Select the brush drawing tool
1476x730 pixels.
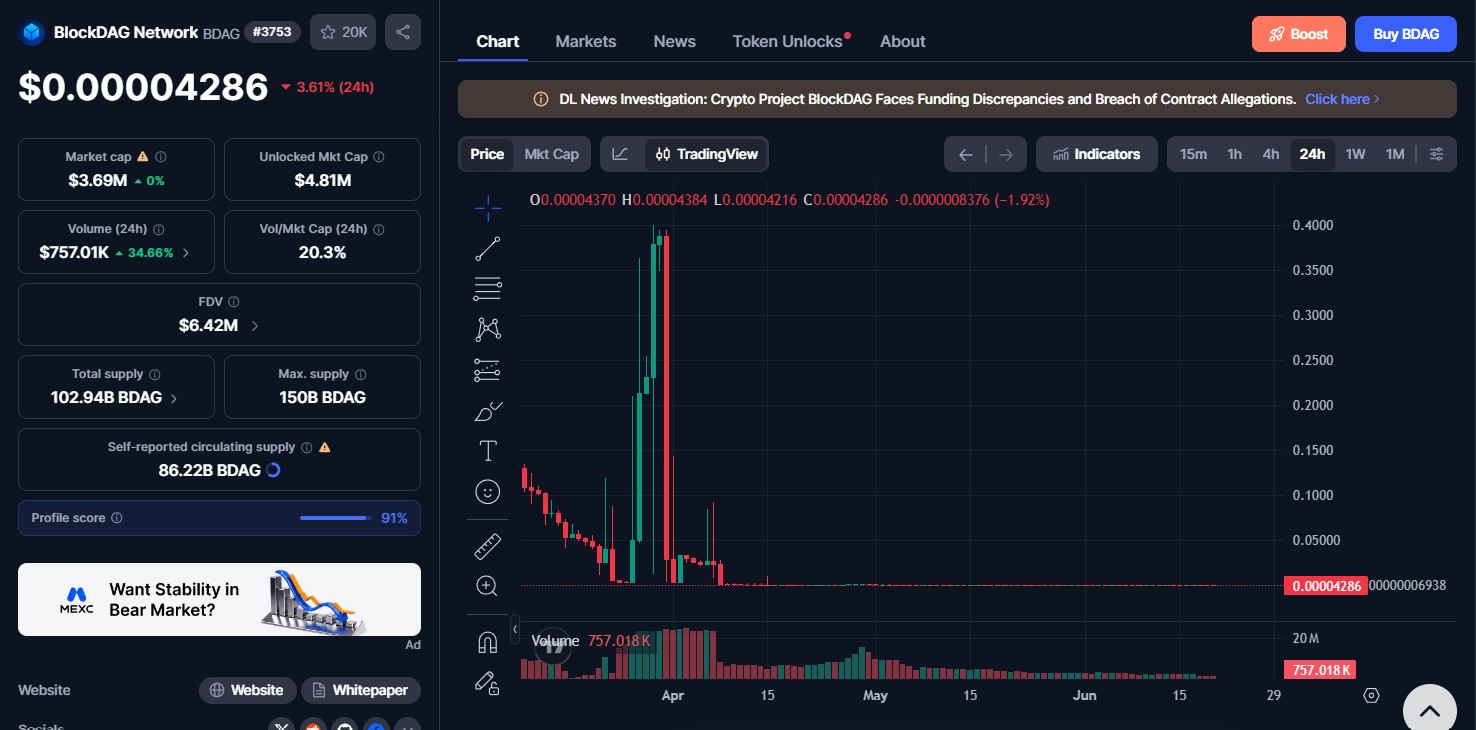point(488,411)
